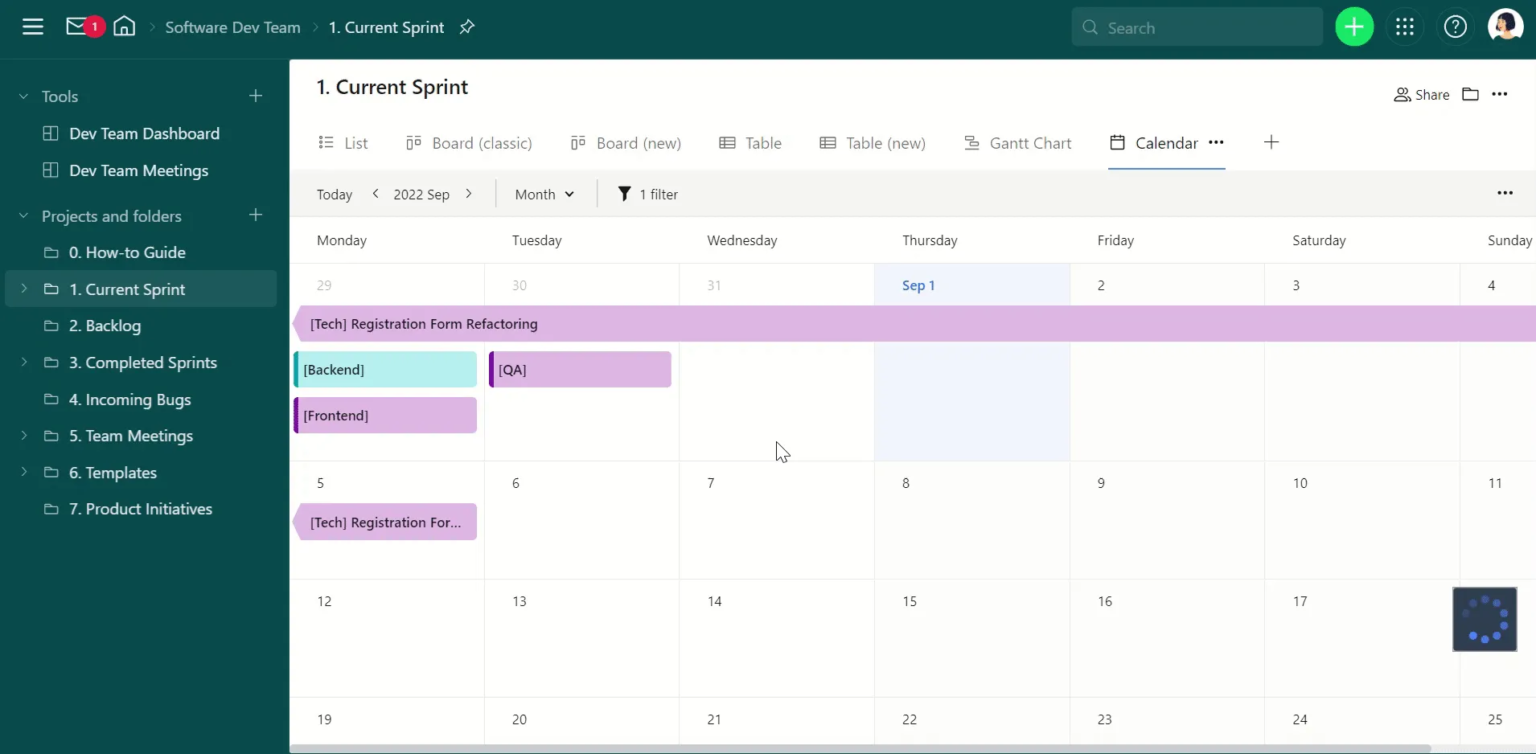The height and width of the screenshot is (754, 1536).
Task: Open the [Backend] task on calendar
Action: [x=385, y=369]
